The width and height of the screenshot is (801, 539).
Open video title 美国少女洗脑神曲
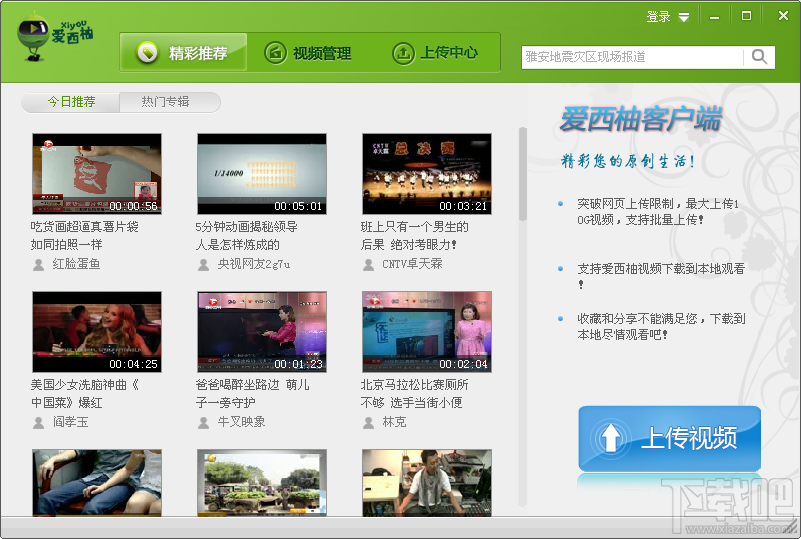click(x=85, y=385)
